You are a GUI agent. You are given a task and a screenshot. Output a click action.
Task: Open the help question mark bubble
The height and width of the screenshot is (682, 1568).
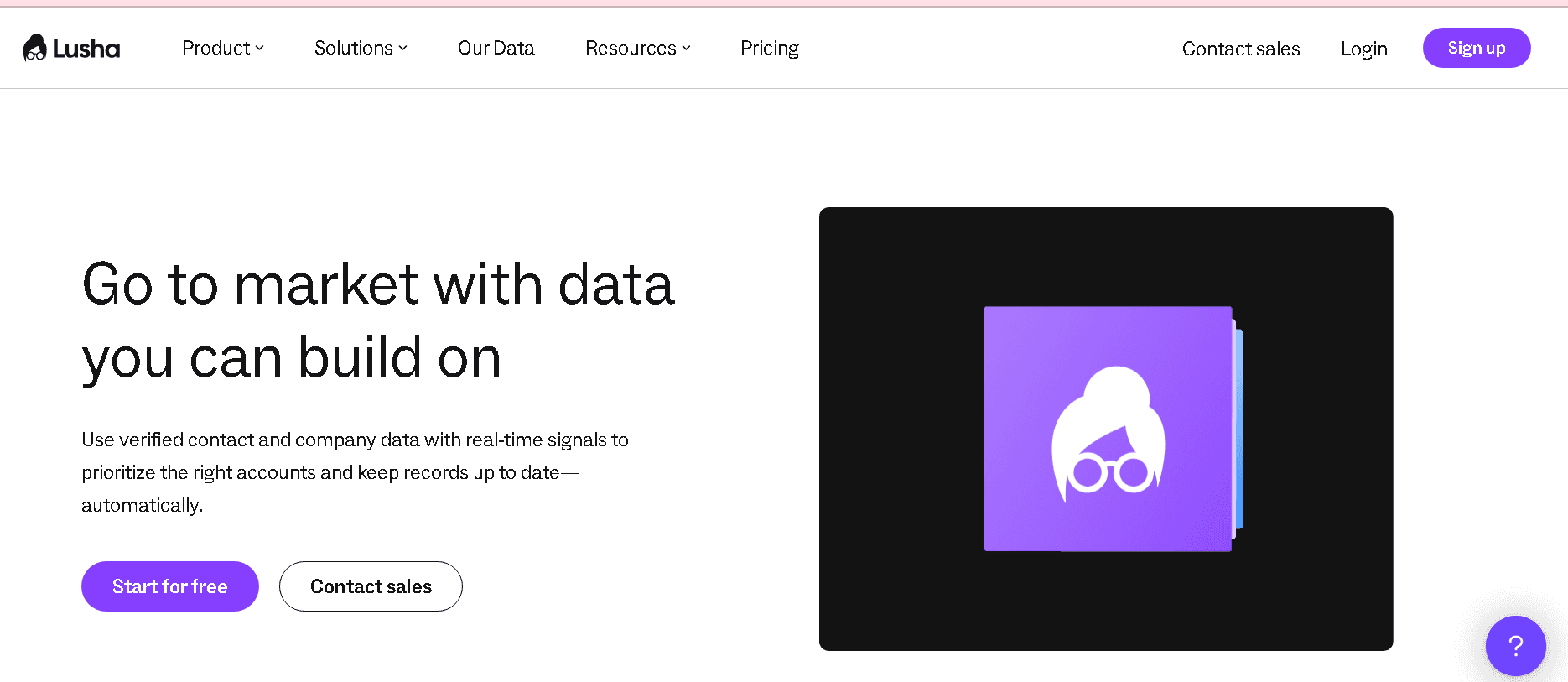pos(1515,646)
